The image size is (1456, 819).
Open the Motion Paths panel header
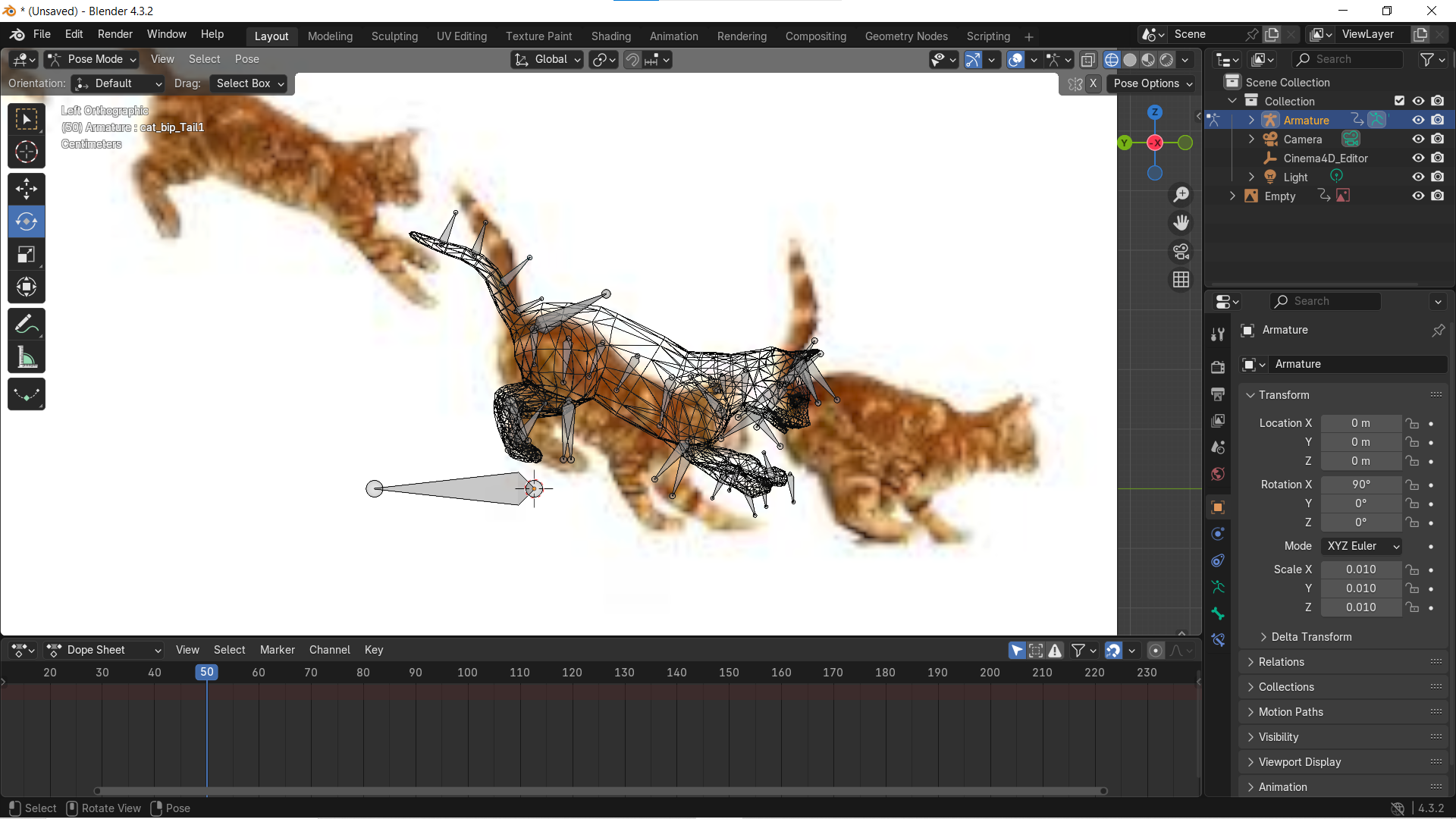[x=1291, y=711]
